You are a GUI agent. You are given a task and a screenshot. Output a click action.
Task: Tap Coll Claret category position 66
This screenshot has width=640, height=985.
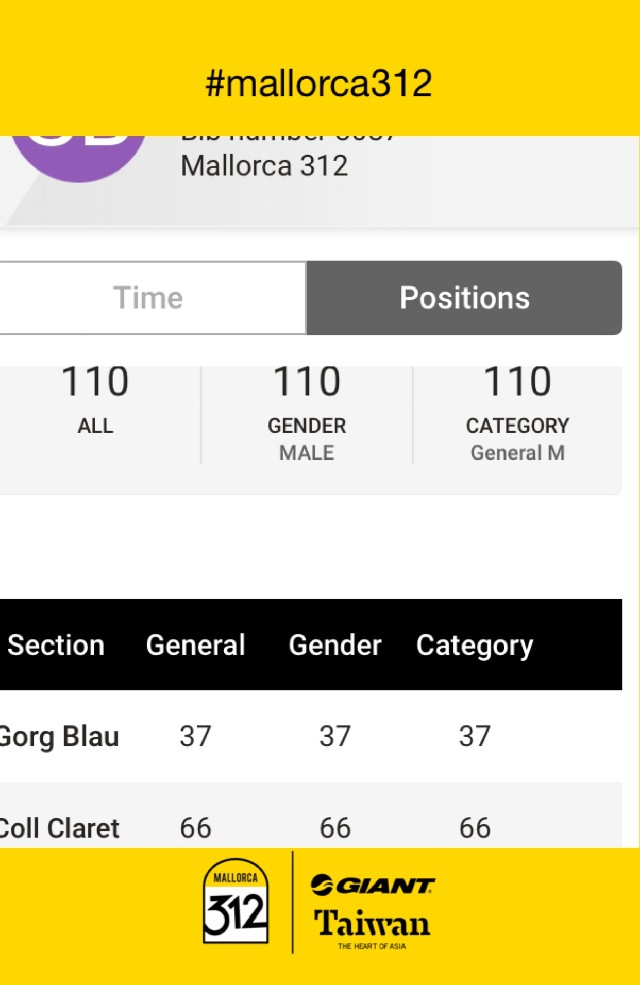tap(474, 828)
